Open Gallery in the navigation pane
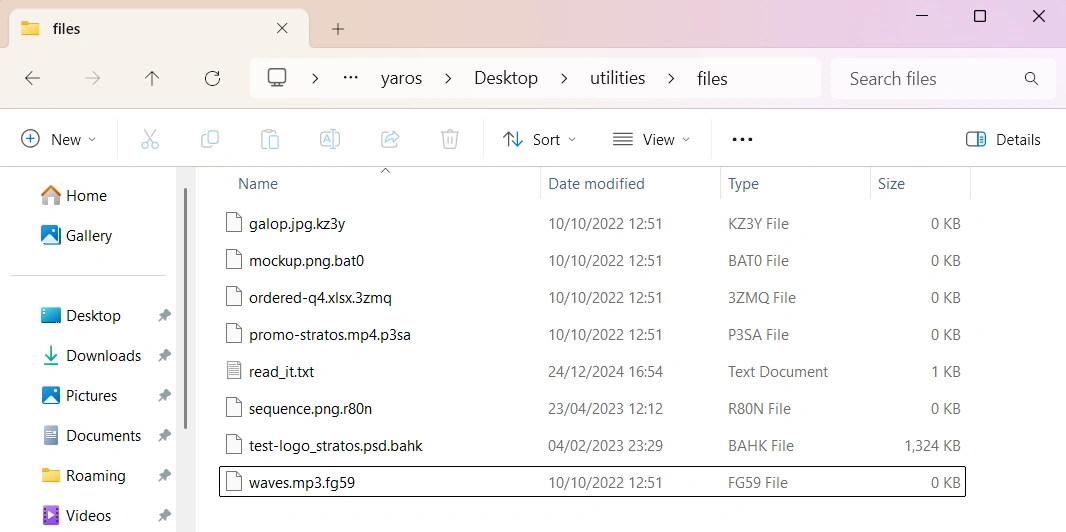Viewport: 1066px width, 532px height. (x=77, y=236)
